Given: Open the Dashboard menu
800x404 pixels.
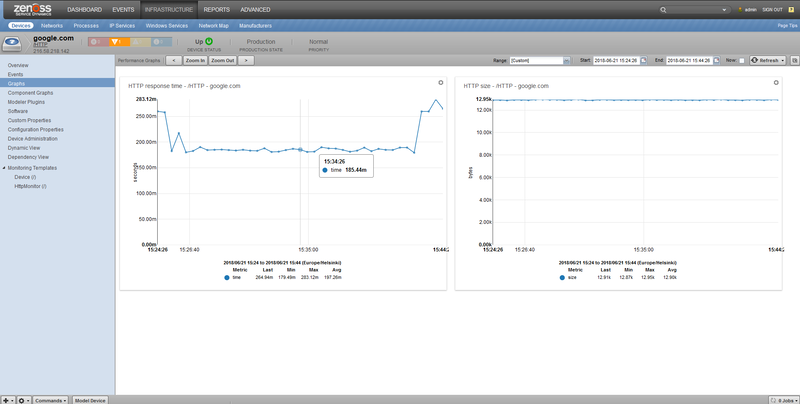Looking at the screenshot, I should click(85, 10).
